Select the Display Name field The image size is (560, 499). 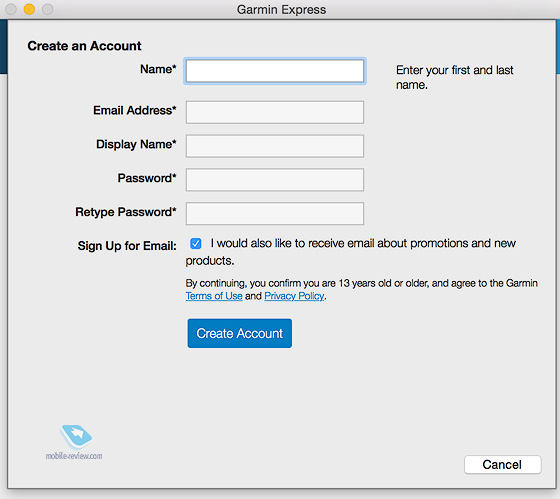coord(275,146)
